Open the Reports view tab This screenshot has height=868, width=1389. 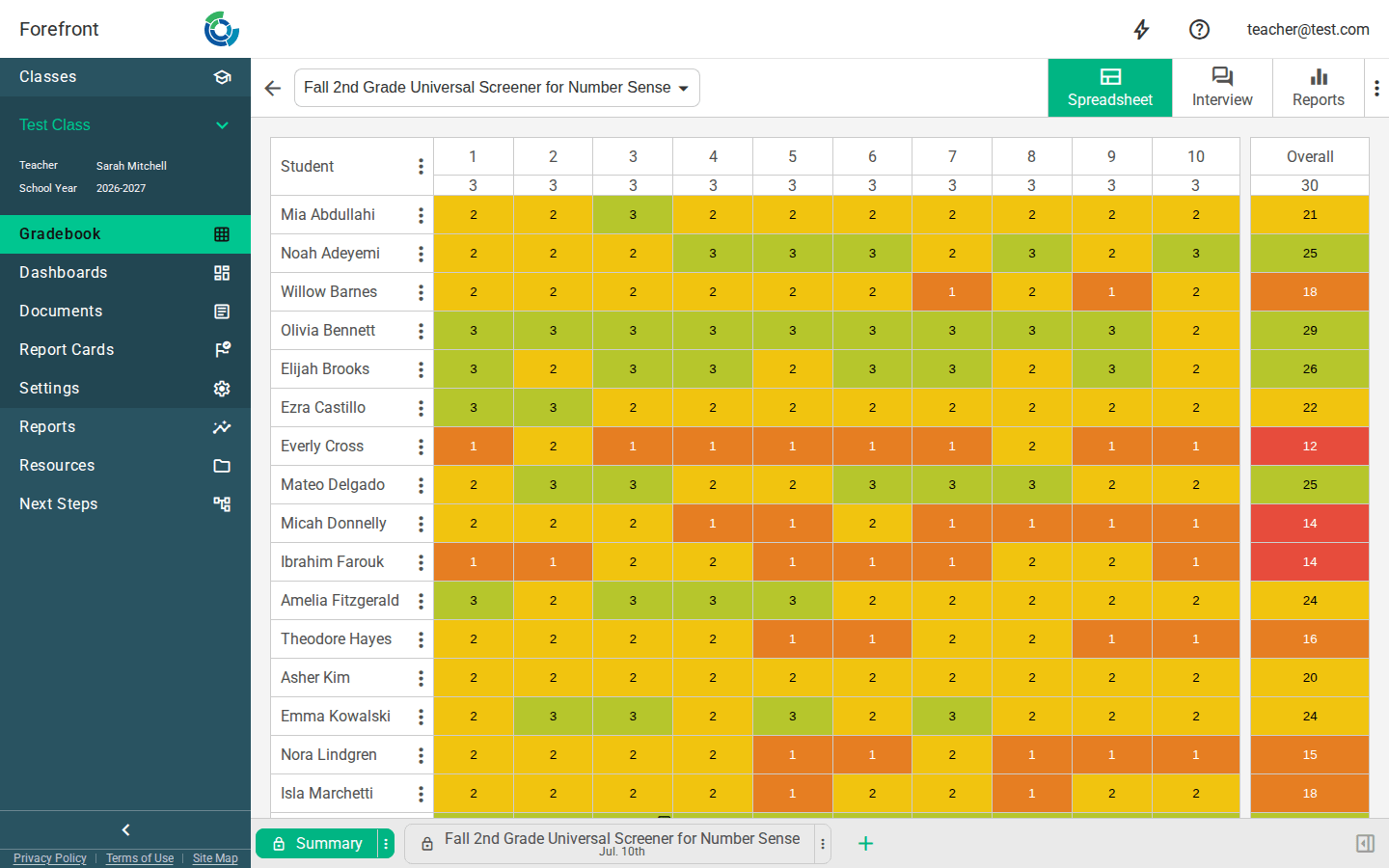click(x=1319, y=88)
